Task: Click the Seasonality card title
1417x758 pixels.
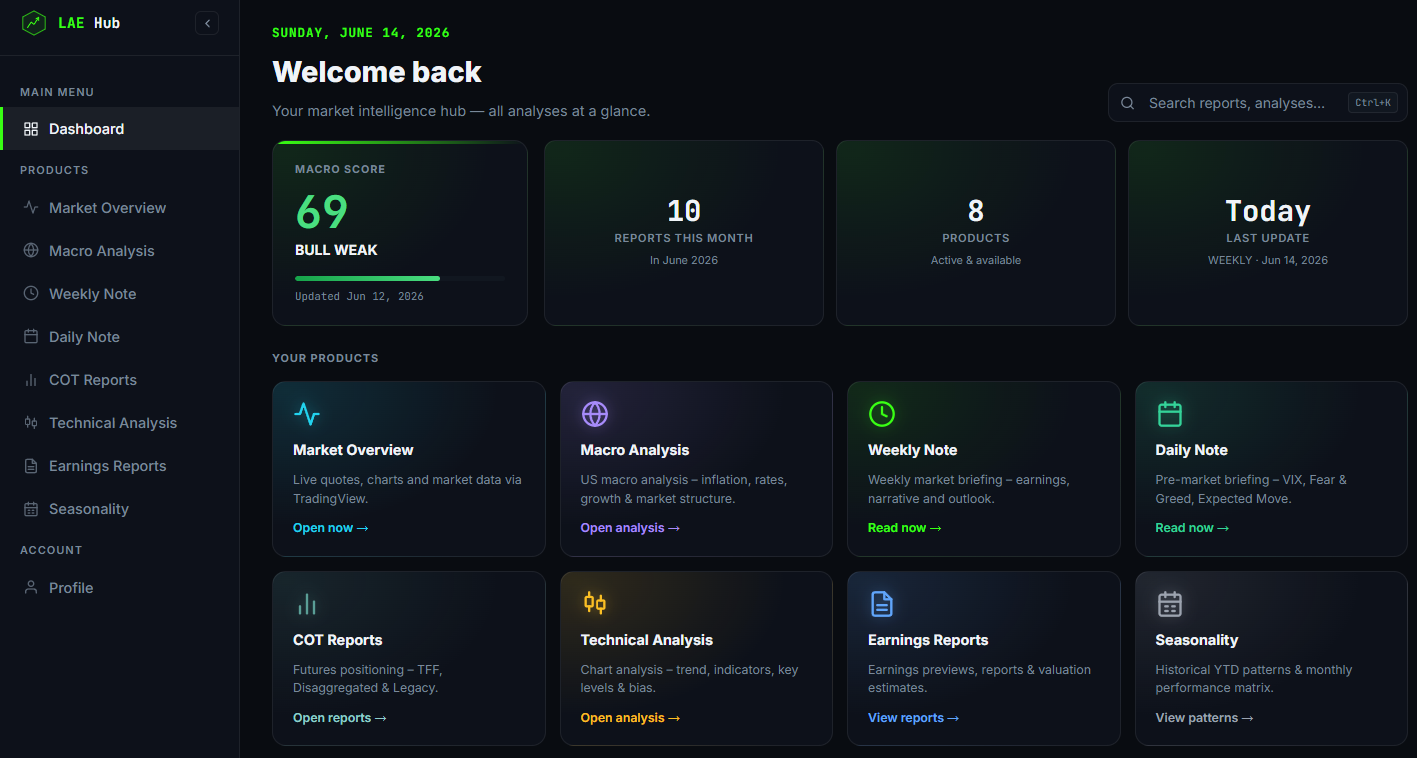Action: point(1197,640)
